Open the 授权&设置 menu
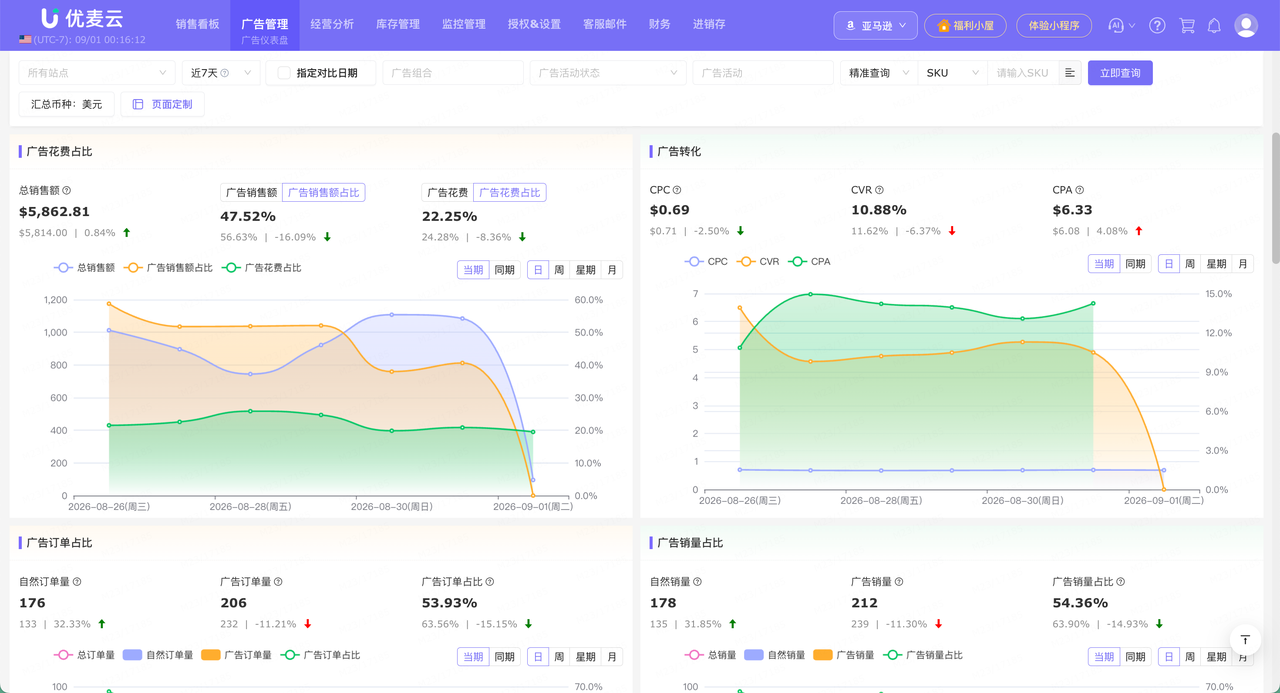1280x693 pixels. pyautogui.click(x=534, y=24)
